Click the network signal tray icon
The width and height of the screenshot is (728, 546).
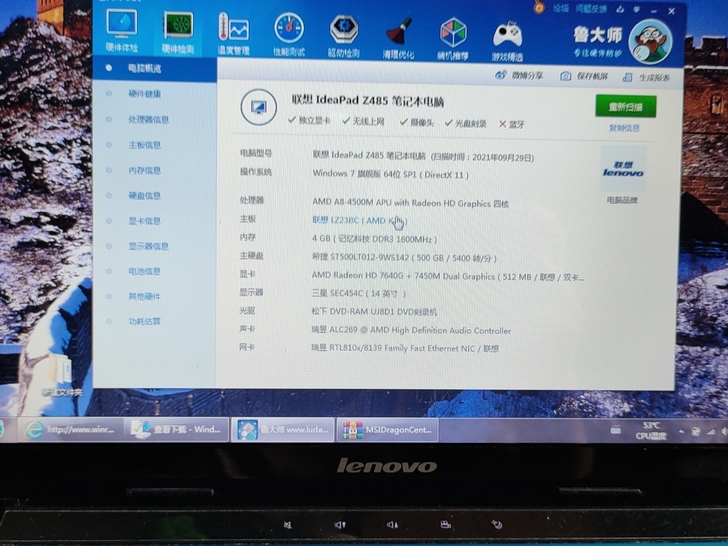pyautogui.click(x=710, y=431)
